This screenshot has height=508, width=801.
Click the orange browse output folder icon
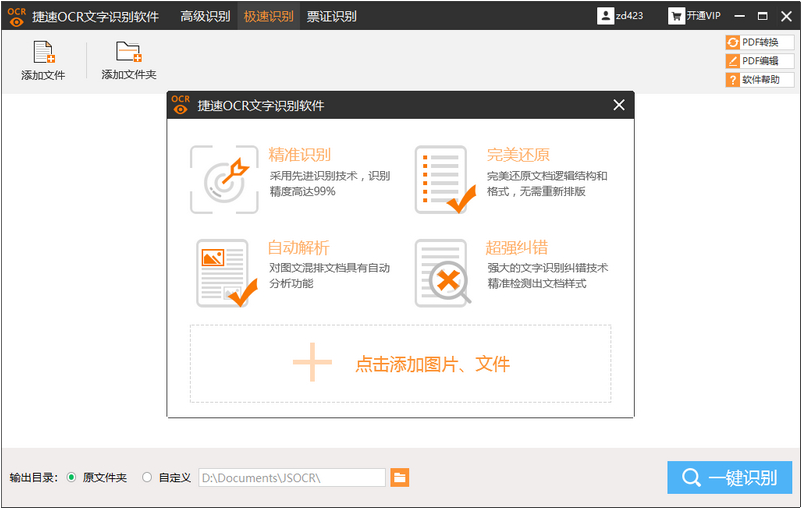click(400, 477)
